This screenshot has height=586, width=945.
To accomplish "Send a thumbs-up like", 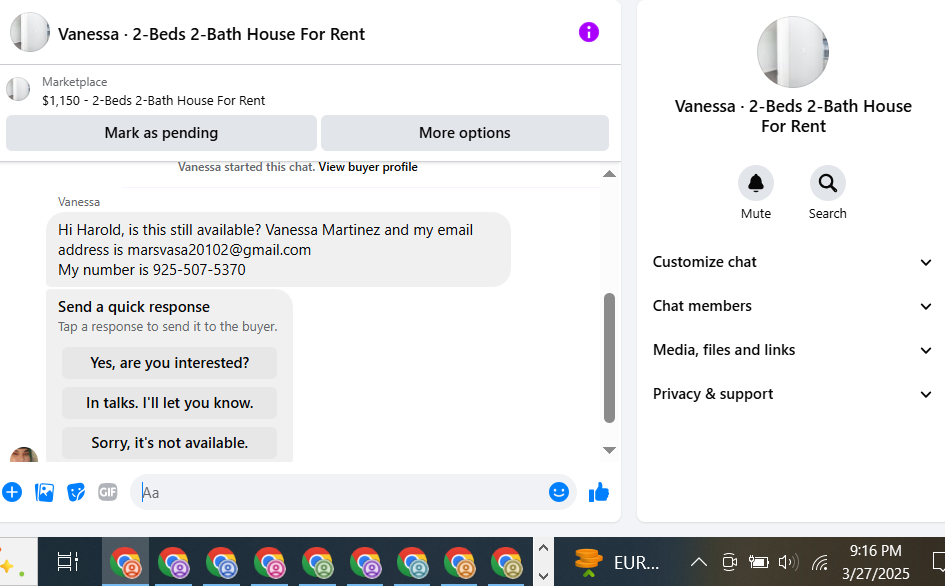I will point(599,492).
